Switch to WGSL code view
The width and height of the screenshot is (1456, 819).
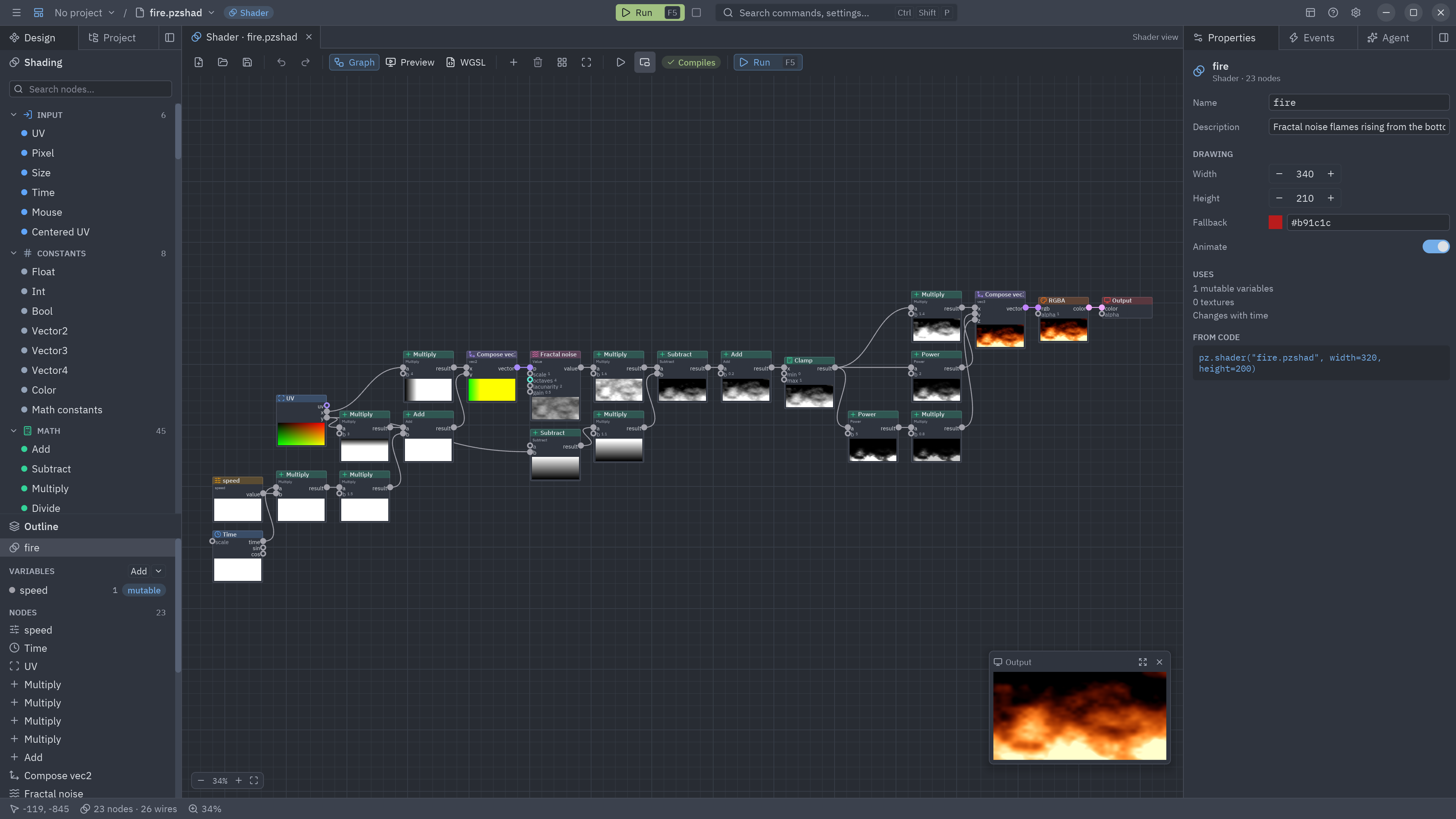[x=466, y=62]
